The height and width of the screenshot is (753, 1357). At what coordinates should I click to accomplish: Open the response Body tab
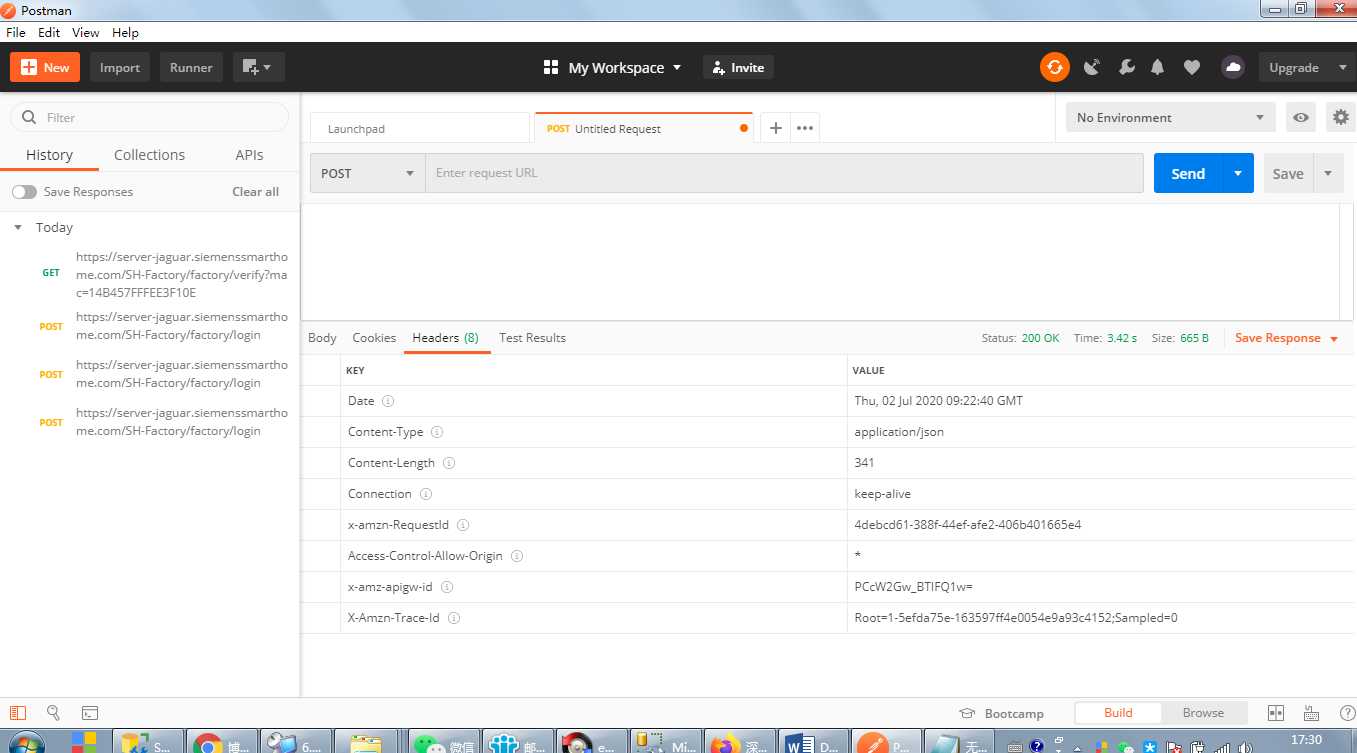point(322,338)
